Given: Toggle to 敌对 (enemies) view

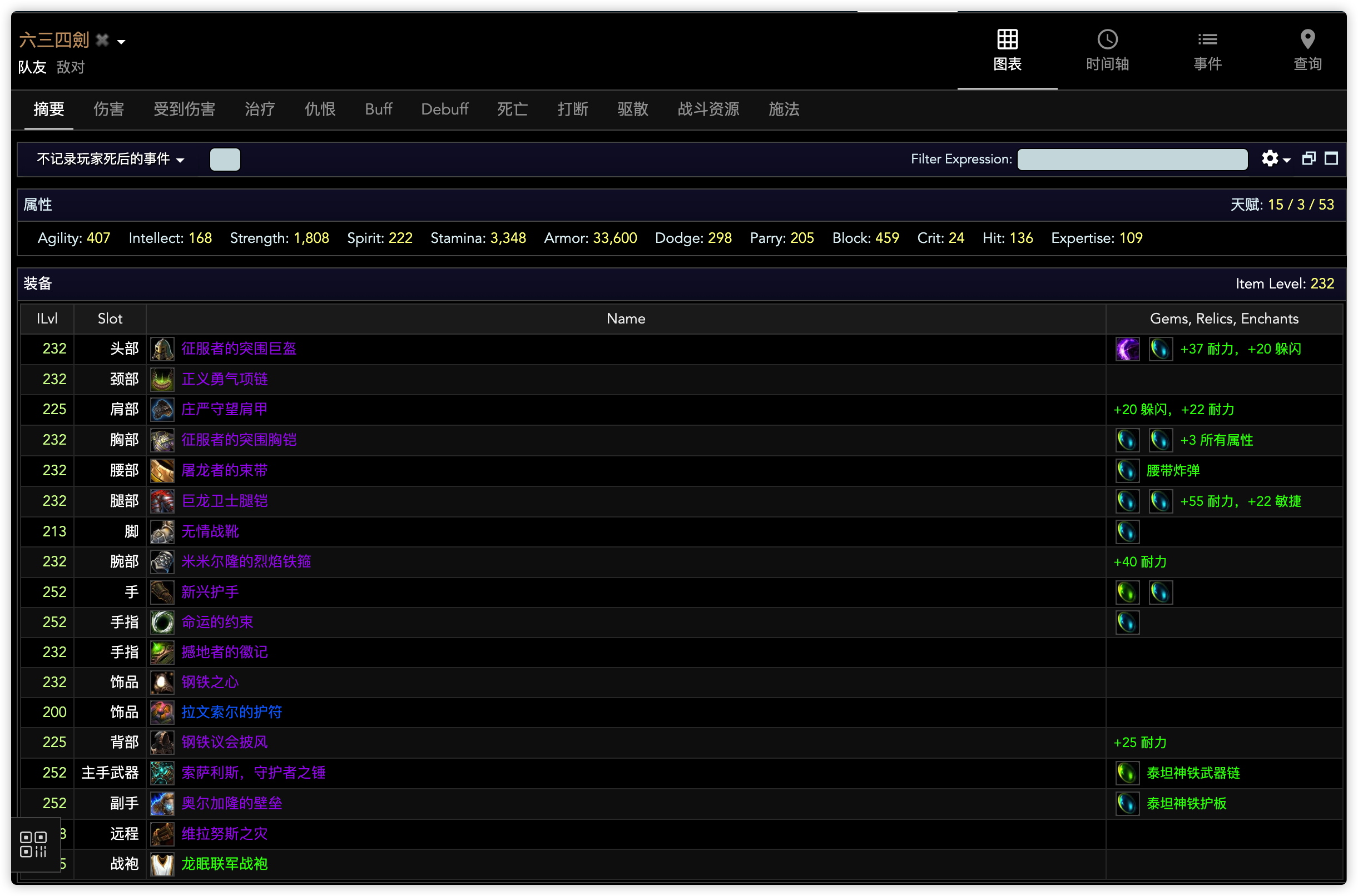Looking at the screenshot, I should click(71, 67).
